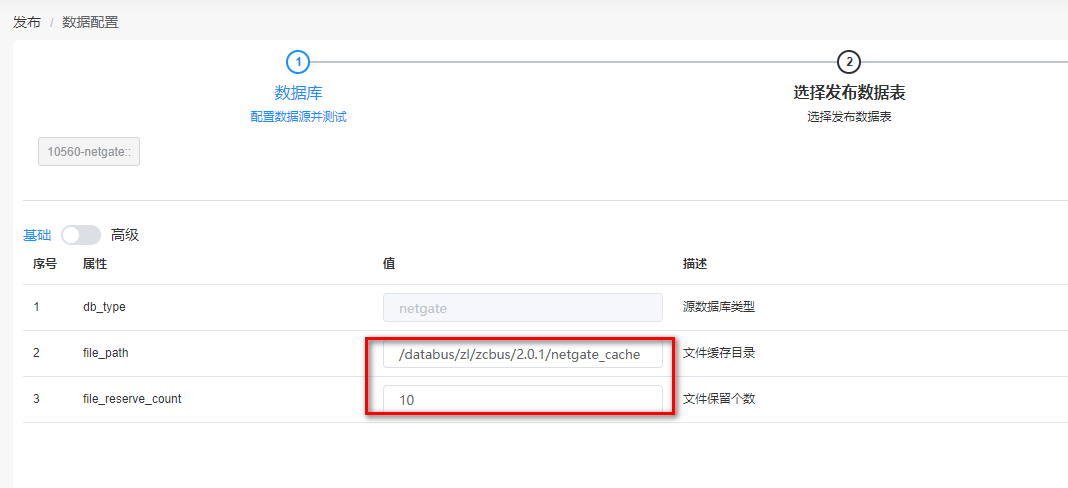Go to the 数据库 step title
The width and height of the screenshot is (1068, 488).
(x=298, y=93)
